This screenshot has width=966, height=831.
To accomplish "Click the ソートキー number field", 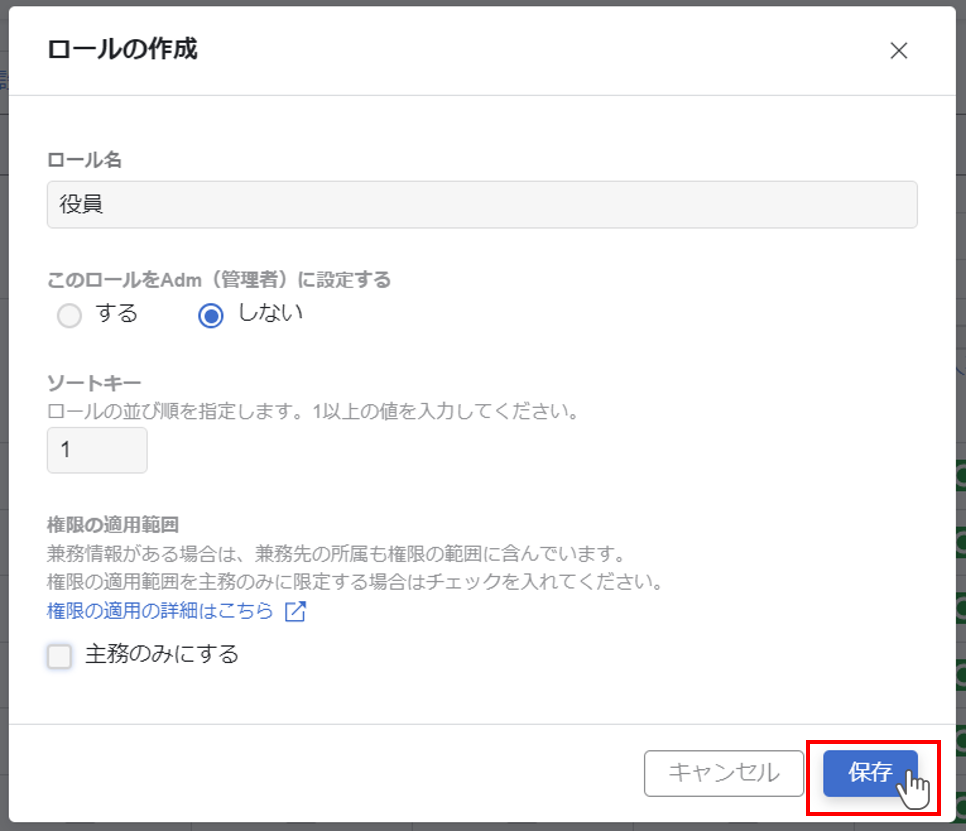I will pos(97,450).
